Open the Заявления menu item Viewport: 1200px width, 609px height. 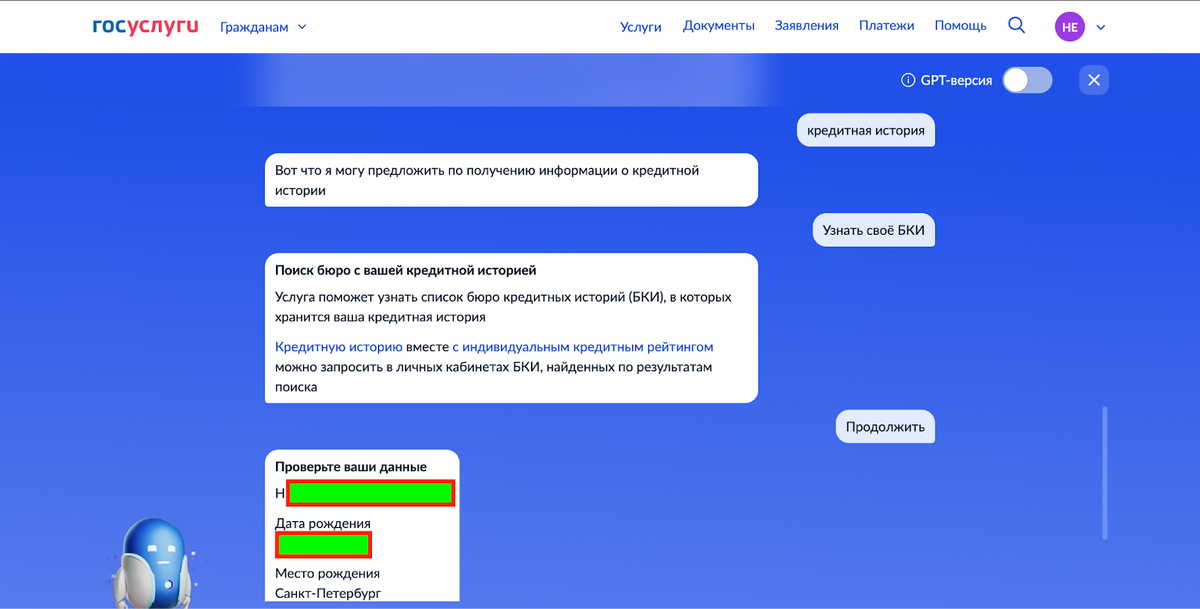[807, 26]
